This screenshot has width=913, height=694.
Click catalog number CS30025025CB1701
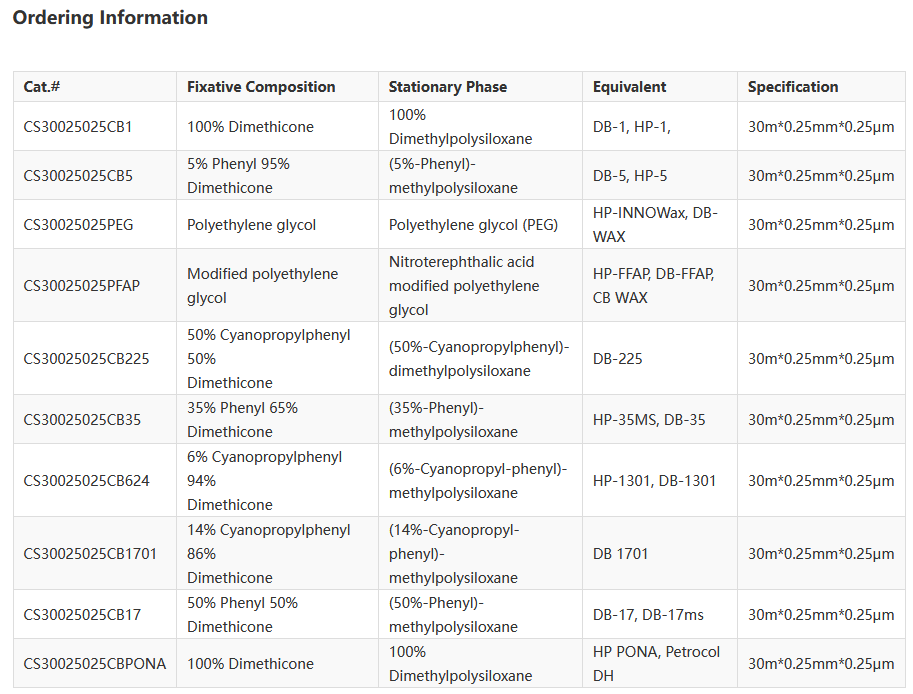tap(90, 554)
